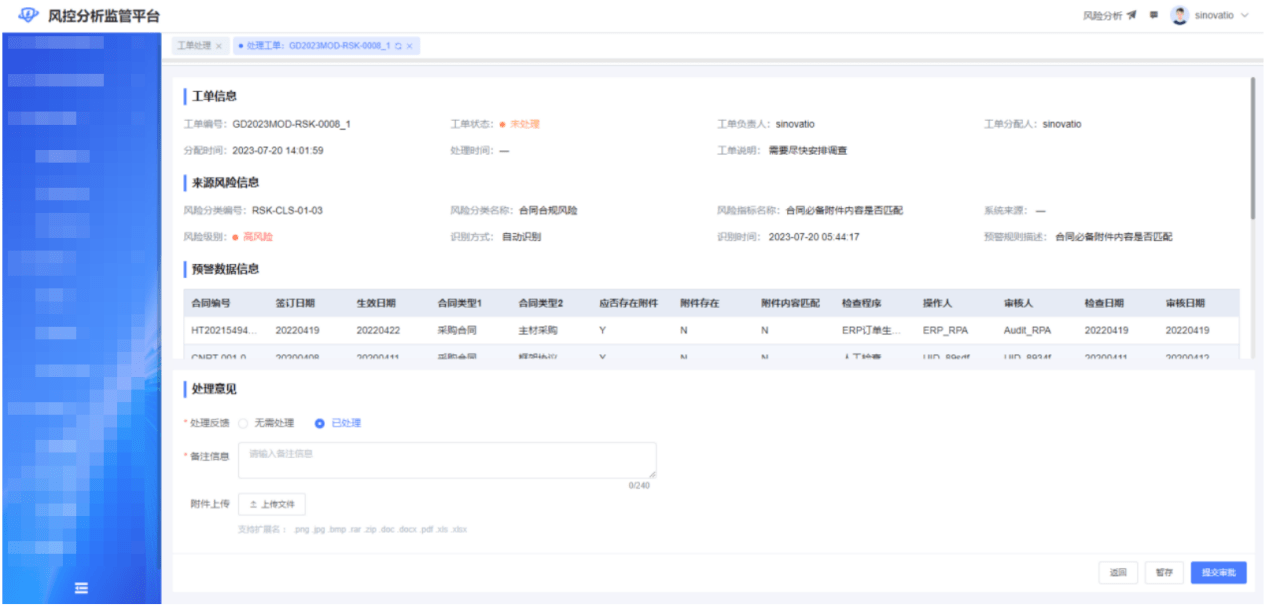1269x608 pixels.
Task: Click the 2023-07-20 14:01:59 assignment time
Action: click(278, 150)
